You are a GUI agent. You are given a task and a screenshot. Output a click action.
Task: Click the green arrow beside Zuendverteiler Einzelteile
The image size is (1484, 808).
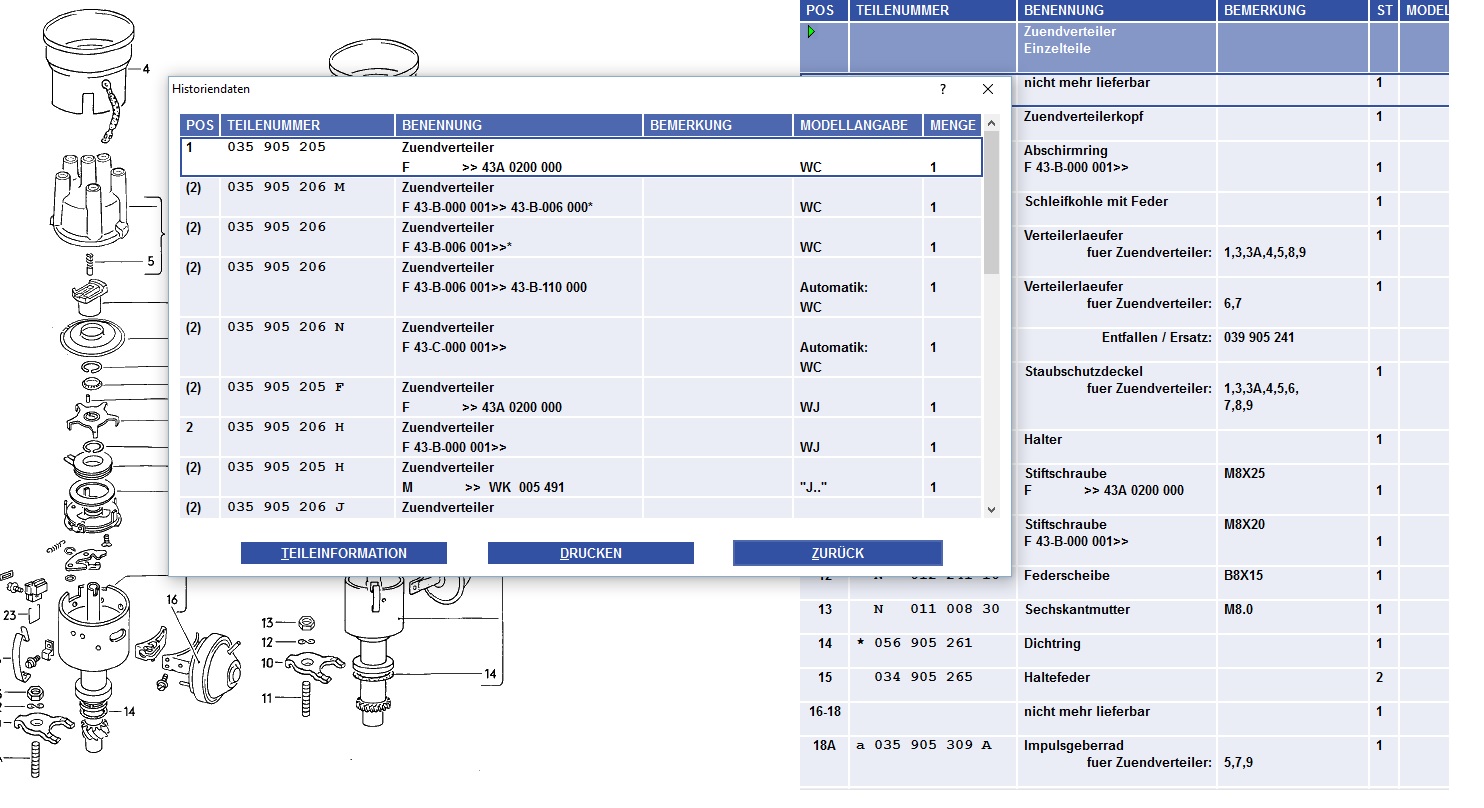click(x=811, y=32)
